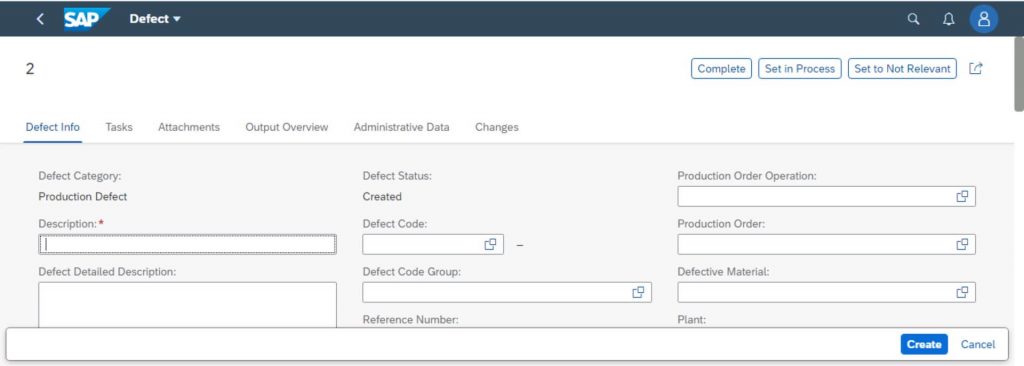This screenshot has height=366, width=1024.
Task: Click Set in Process button
Action: (800, 69)
